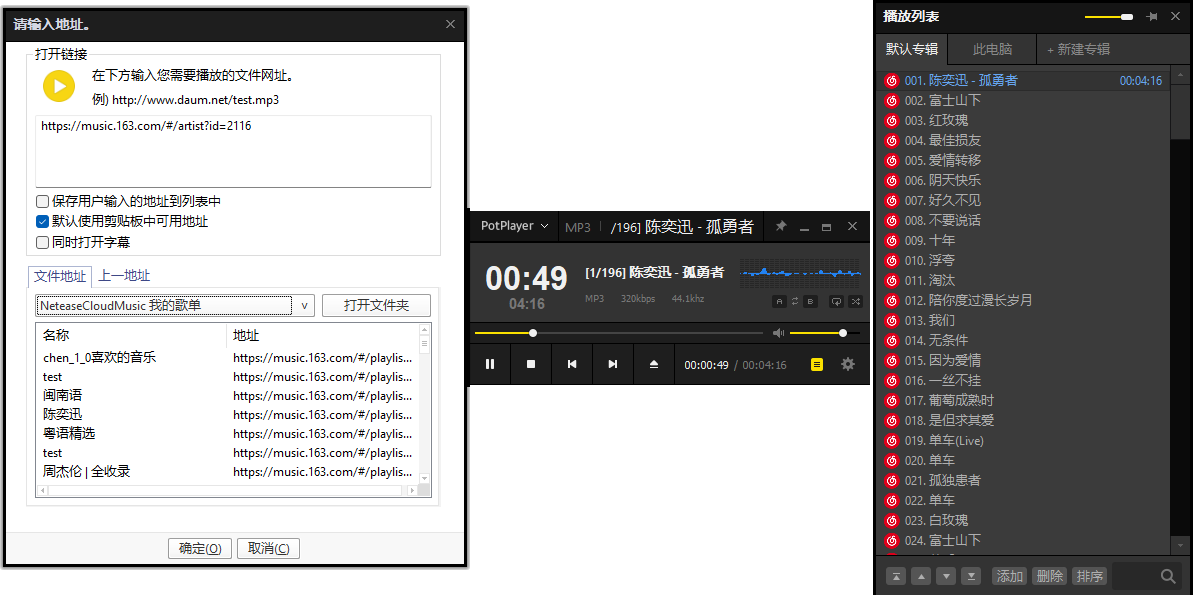Click NetEase icon beside 红玫瑰

[x=892, y=120]
